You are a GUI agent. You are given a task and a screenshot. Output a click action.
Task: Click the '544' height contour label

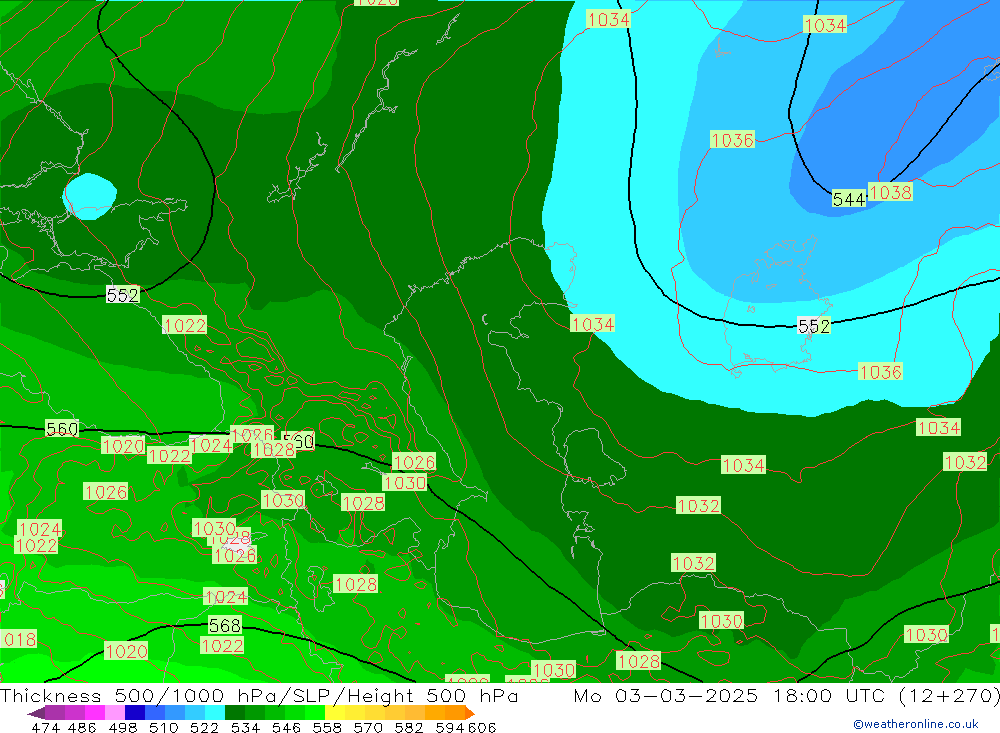849,199
